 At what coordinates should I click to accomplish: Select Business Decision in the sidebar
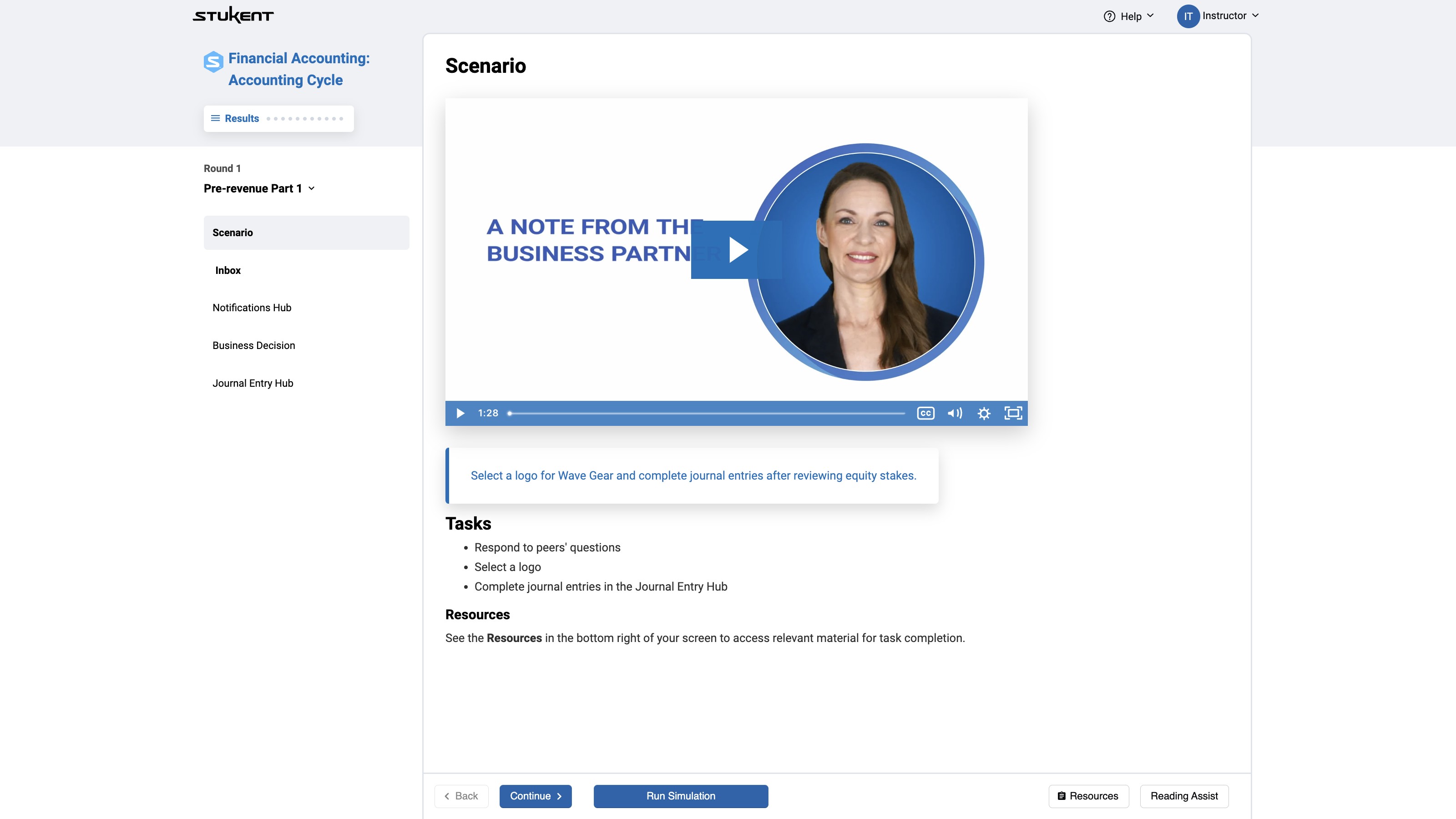tap(254, 345)
